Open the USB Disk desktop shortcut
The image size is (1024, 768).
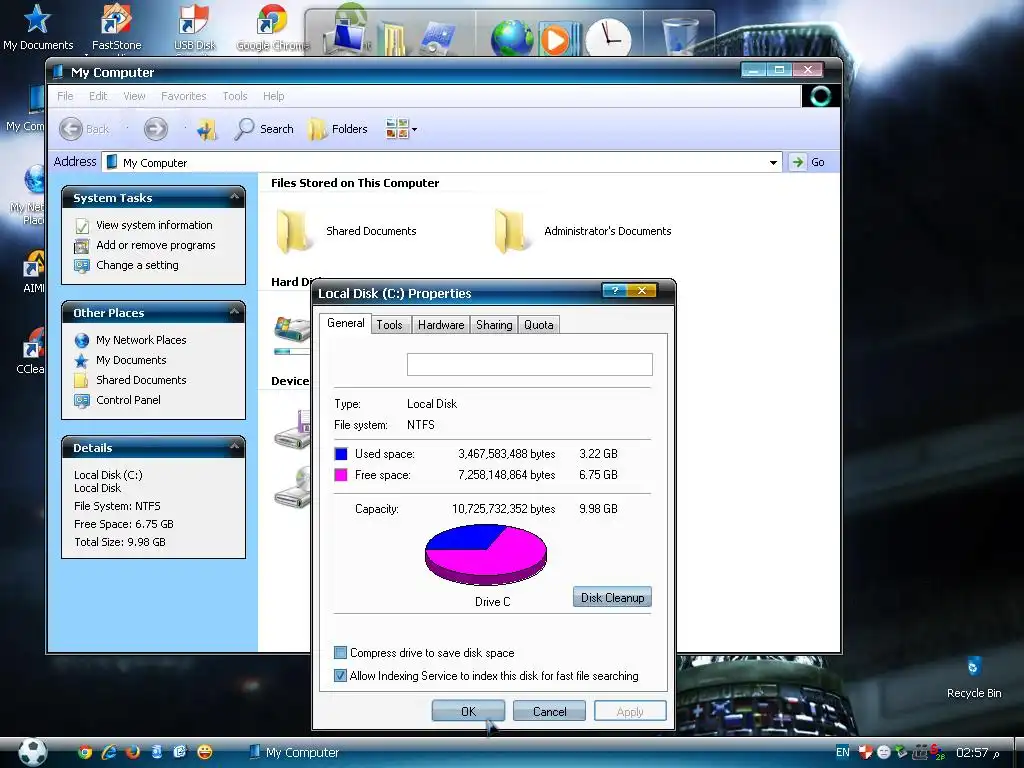click(194, 26)
